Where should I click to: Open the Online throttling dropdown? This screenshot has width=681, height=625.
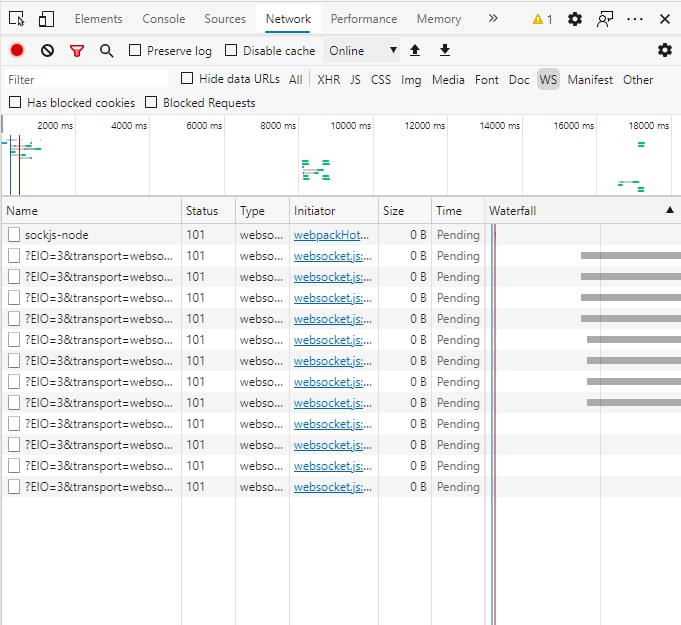[x=362, y=51]
